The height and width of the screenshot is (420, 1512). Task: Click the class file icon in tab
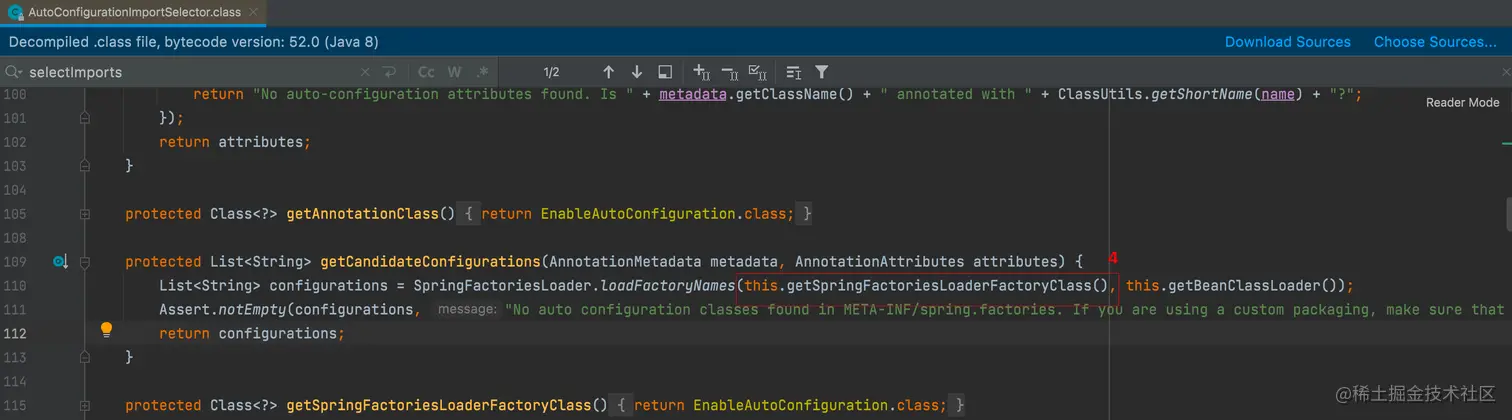tap(15, 12)
